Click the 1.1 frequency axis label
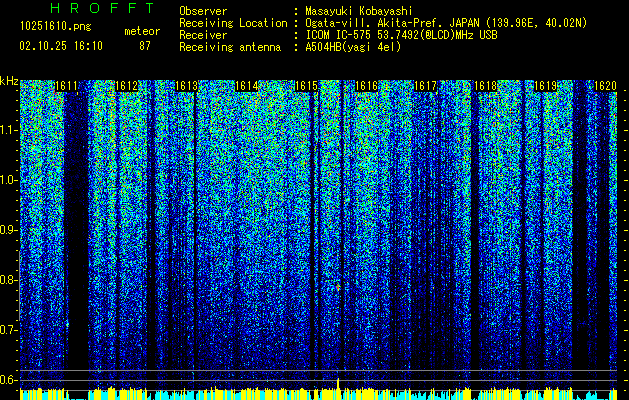629x400 pixels. click(x=8, y=130)
